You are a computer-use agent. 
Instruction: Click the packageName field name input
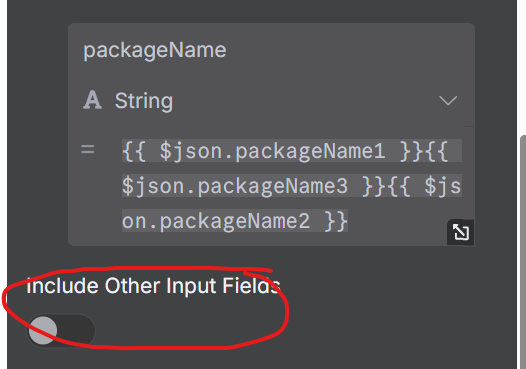(271, 50)
